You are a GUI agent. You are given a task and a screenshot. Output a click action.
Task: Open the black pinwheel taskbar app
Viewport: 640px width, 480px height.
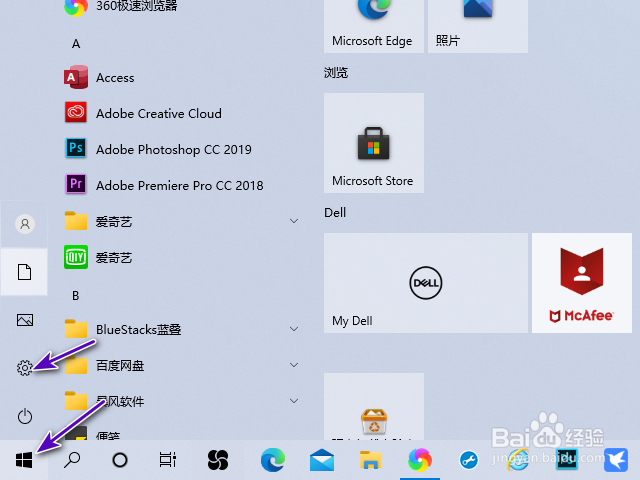(x=218, y=460)
